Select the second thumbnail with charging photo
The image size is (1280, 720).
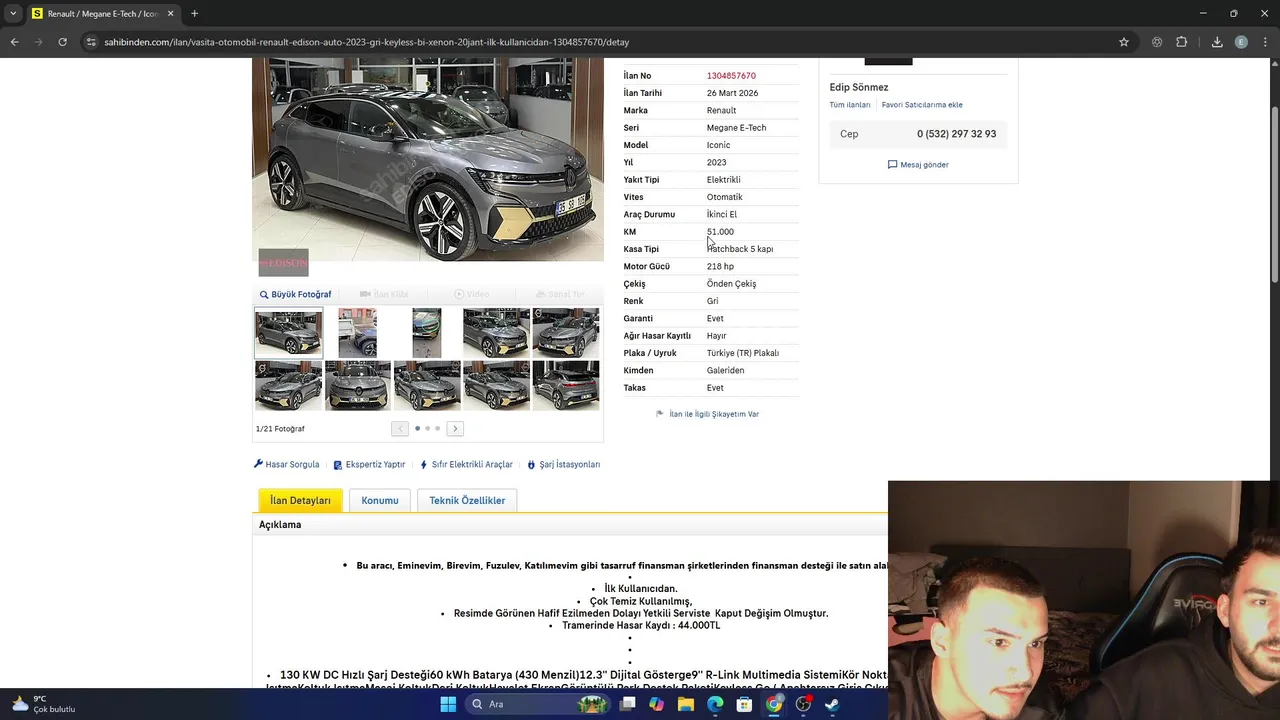click(x=358, y=333)
